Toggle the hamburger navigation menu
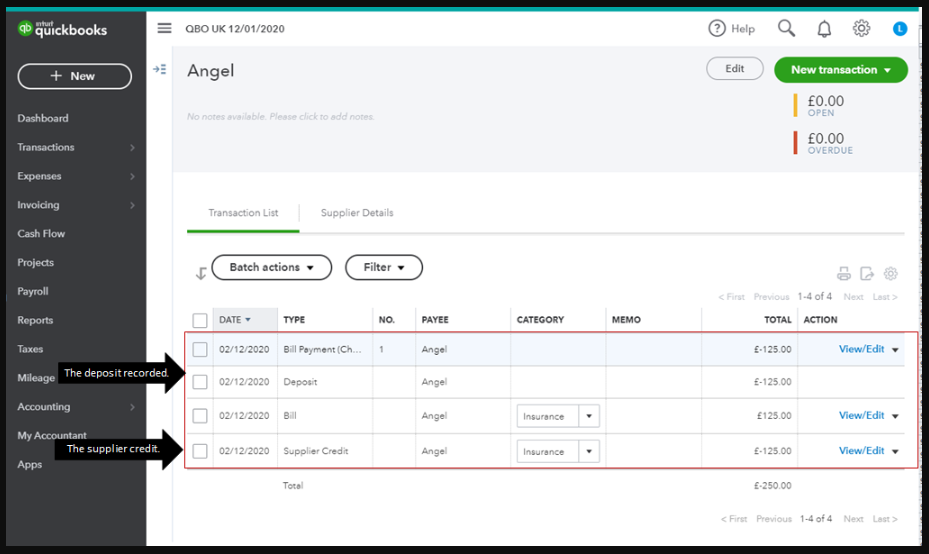This screenshot has height=554, width=929. 164,28
